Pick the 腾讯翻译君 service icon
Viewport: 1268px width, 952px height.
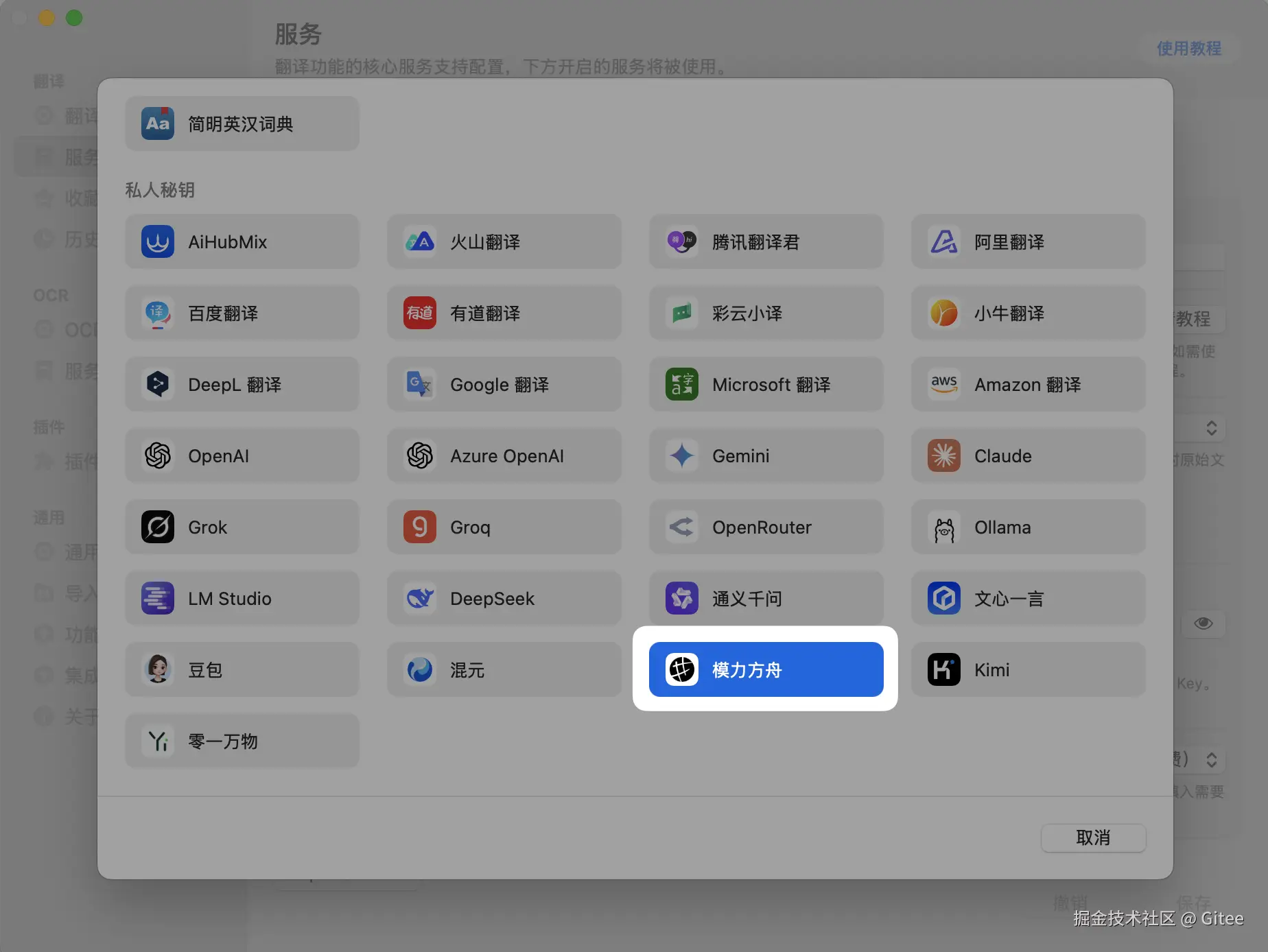coord(682,242)
